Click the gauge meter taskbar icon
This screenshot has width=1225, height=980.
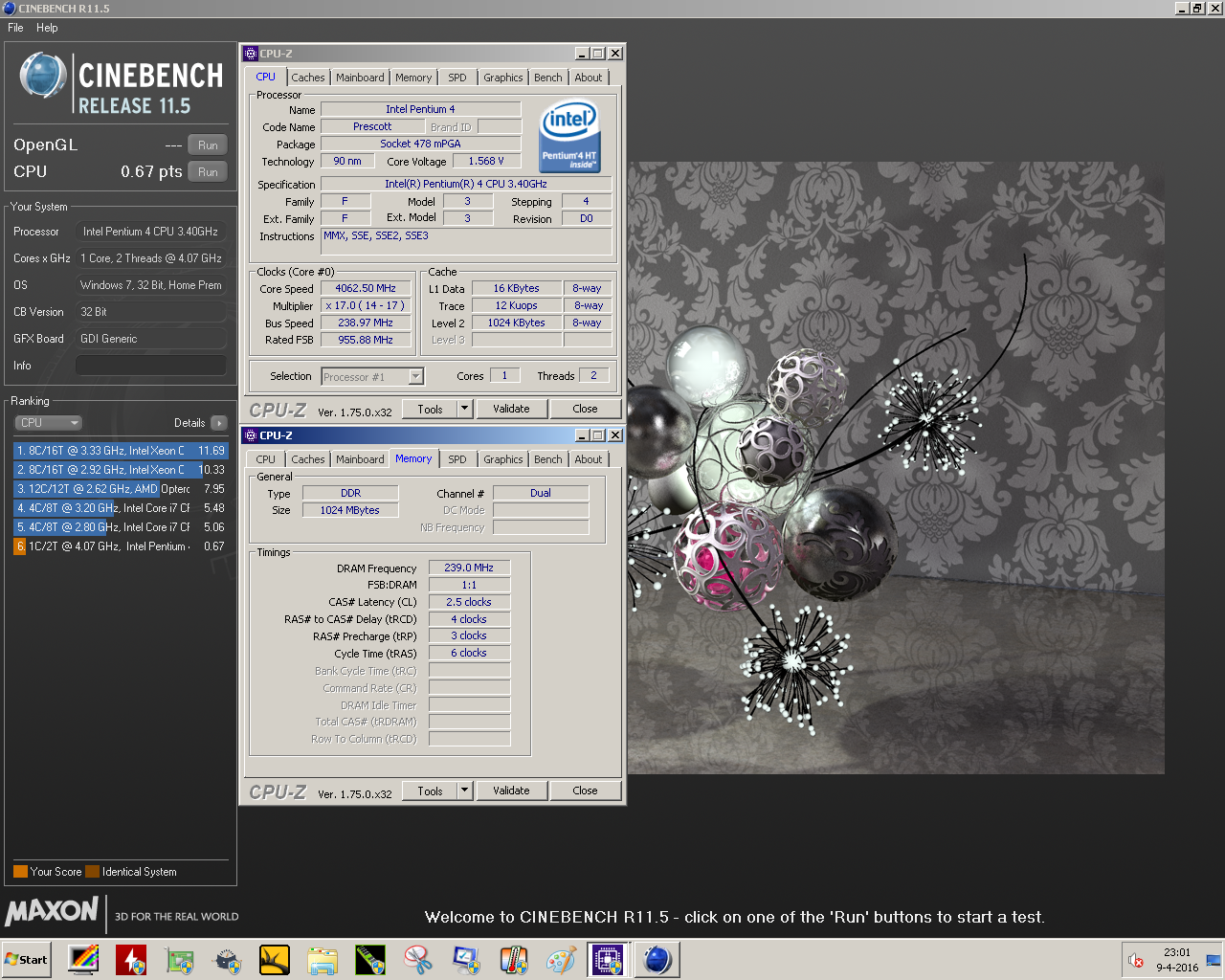tap(227, 959)
